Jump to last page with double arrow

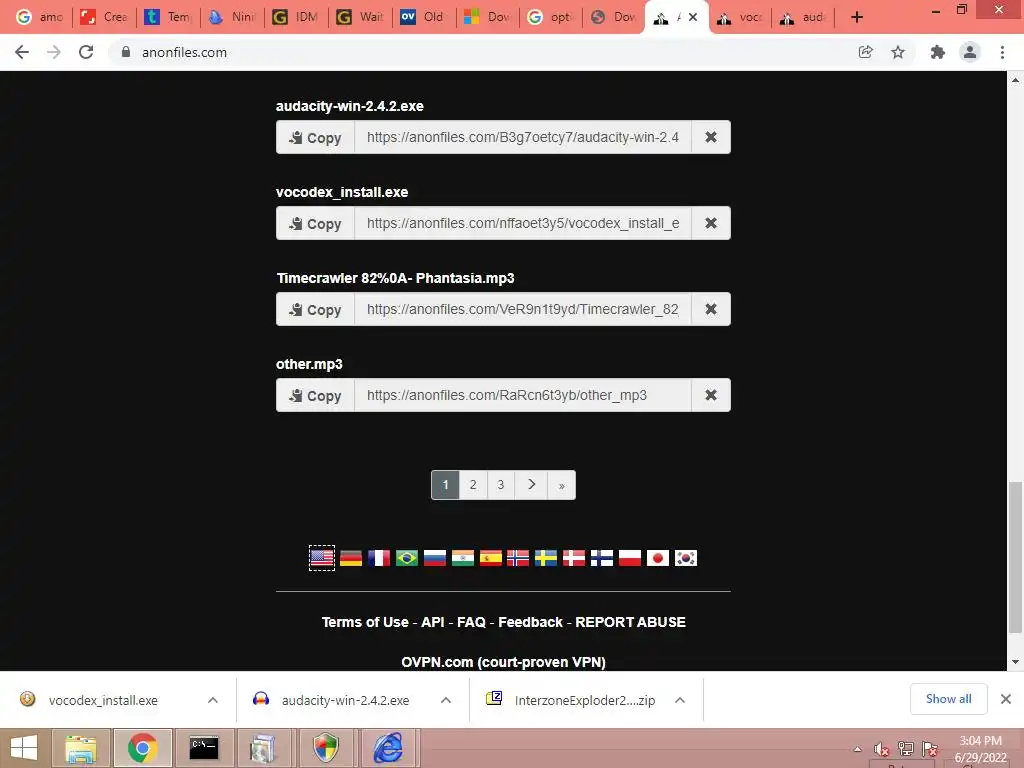pos(562,485)
